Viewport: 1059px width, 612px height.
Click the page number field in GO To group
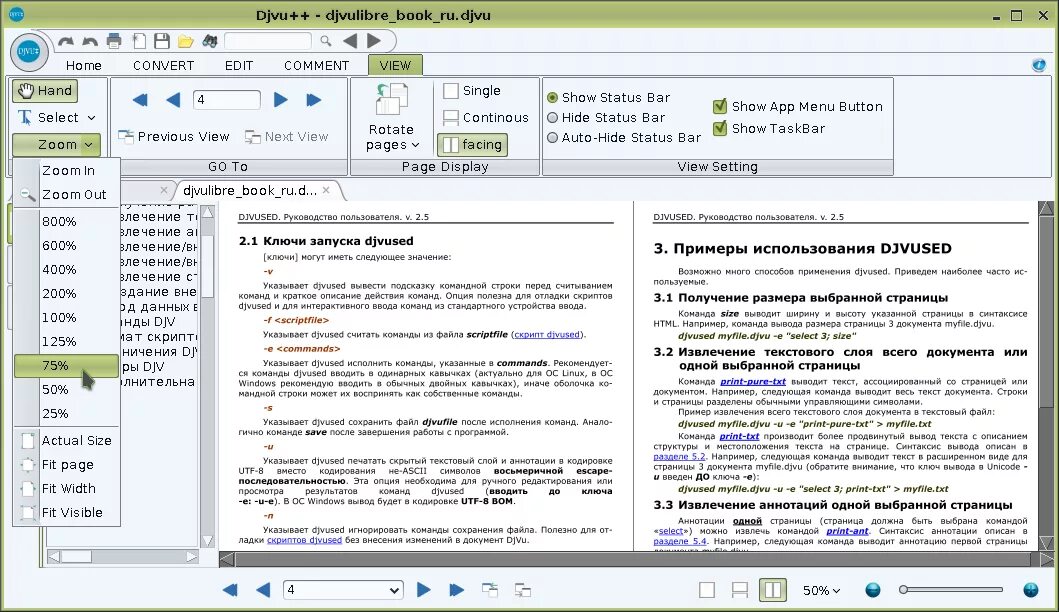(226, 100)
